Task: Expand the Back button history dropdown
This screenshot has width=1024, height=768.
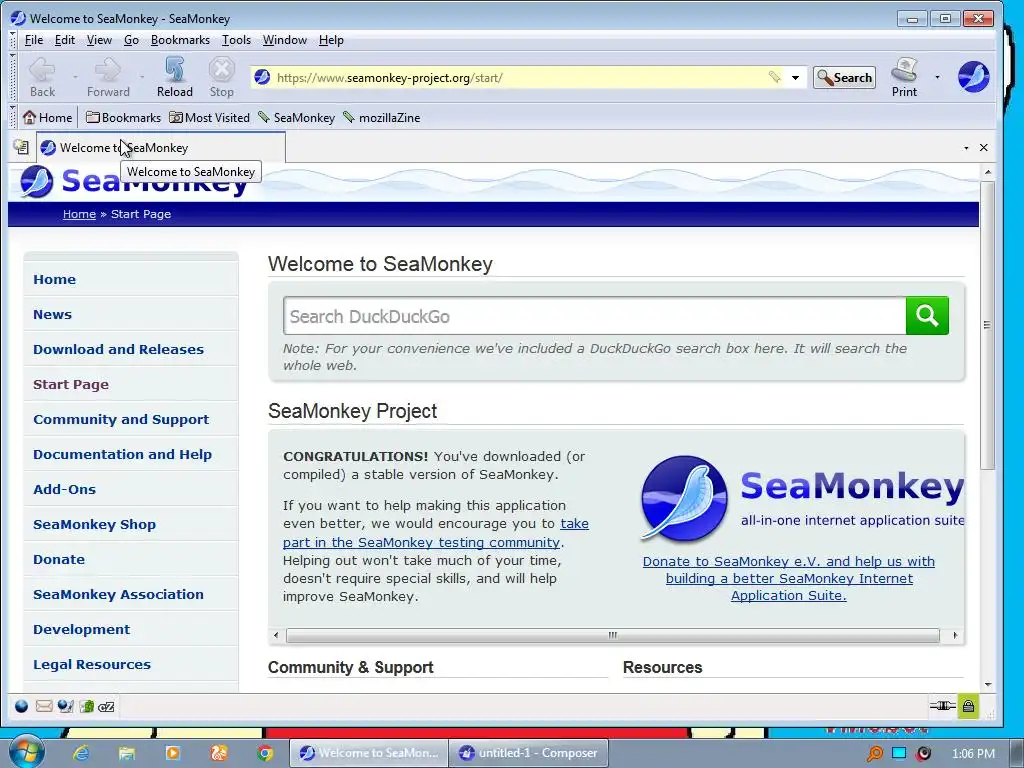Action: click(75, 77)
